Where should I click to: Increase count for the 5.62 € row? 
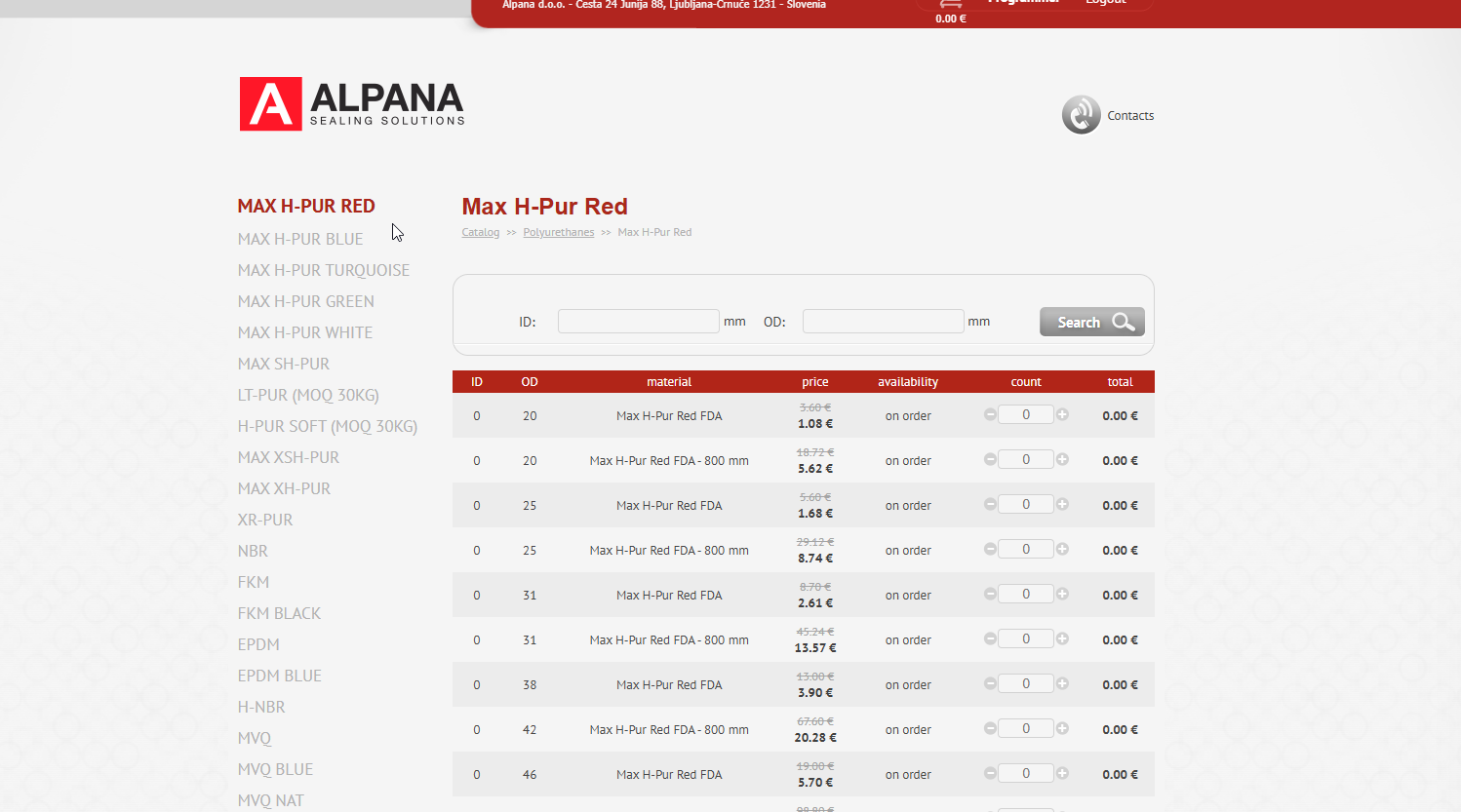[1062, 459]
